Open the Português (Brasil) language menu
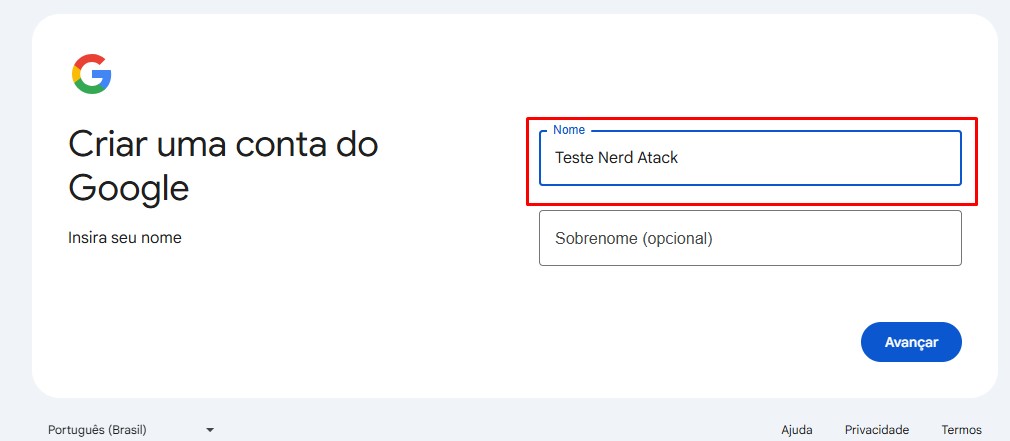This screenshot has width=1010, height=441. pos(98,430)
